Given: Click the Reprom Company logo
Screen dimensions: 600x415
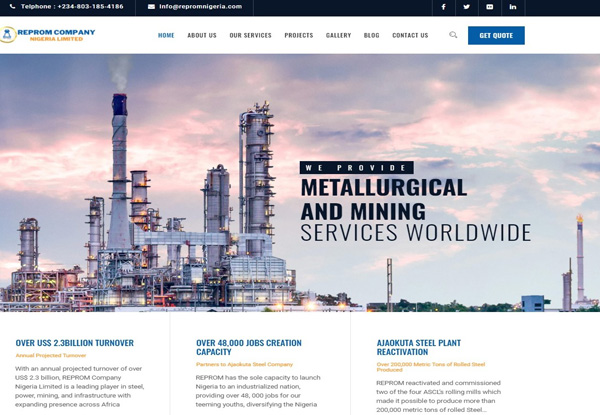Looking at the screenshot, I should (48, 35).
